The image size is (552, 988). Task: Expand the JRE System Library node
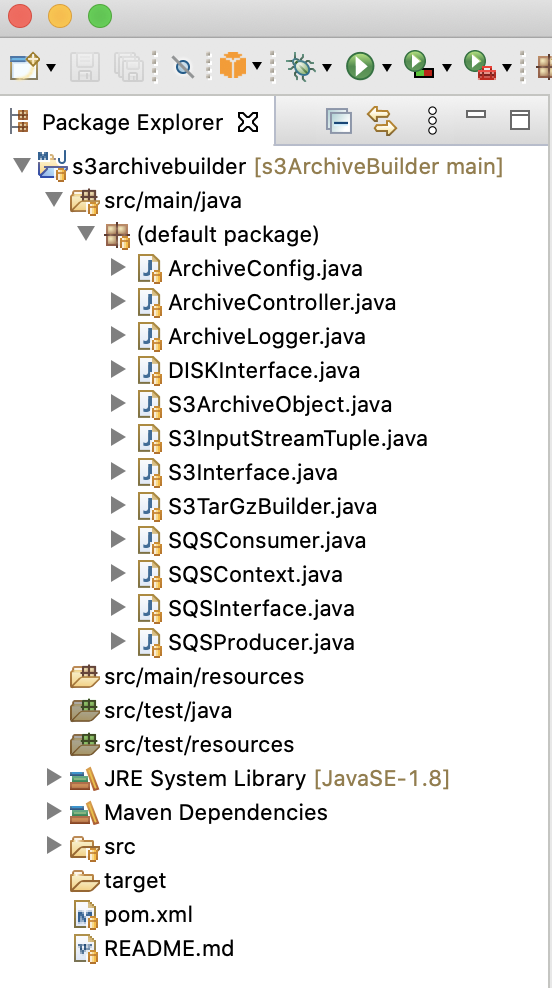(54, 778)
